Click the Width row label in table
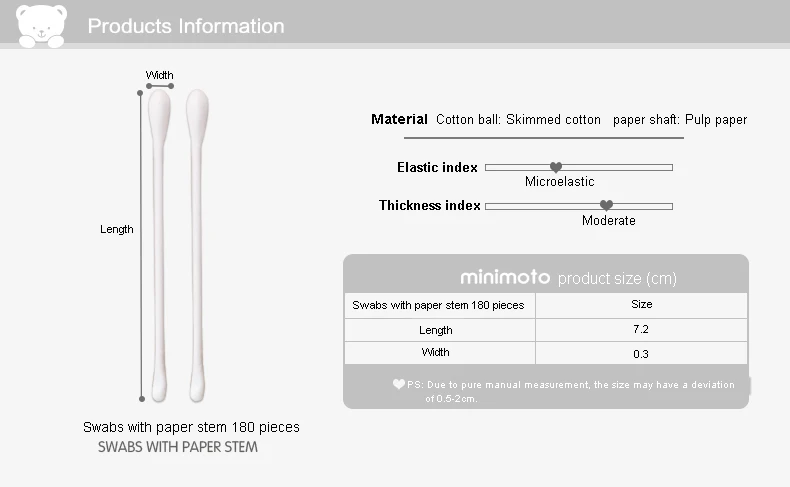The image size is (790, 487). [435, 352]
